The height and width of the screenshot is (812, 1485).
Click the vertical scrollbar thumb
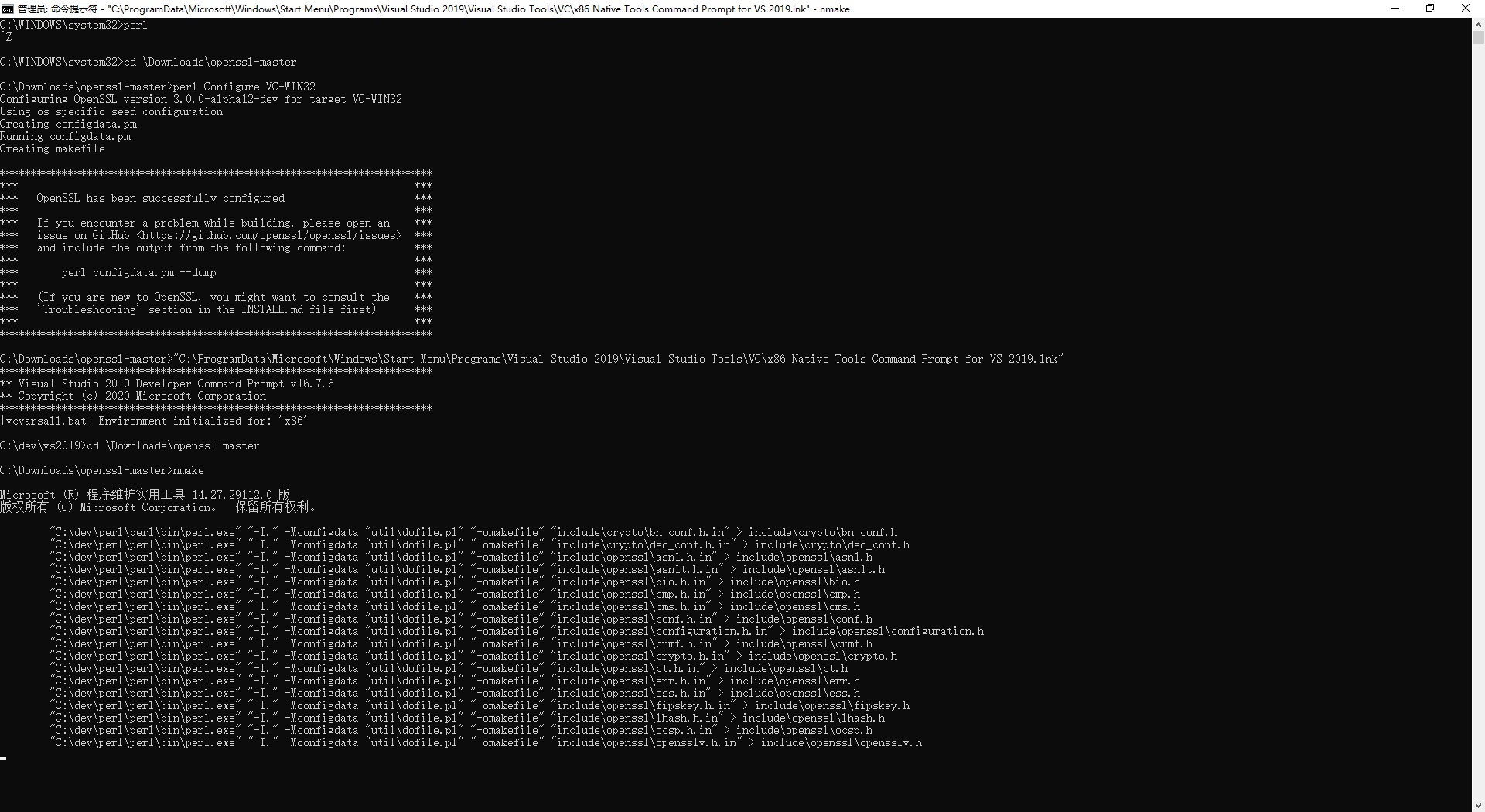pyautogui.click(x=1478, y=37)
